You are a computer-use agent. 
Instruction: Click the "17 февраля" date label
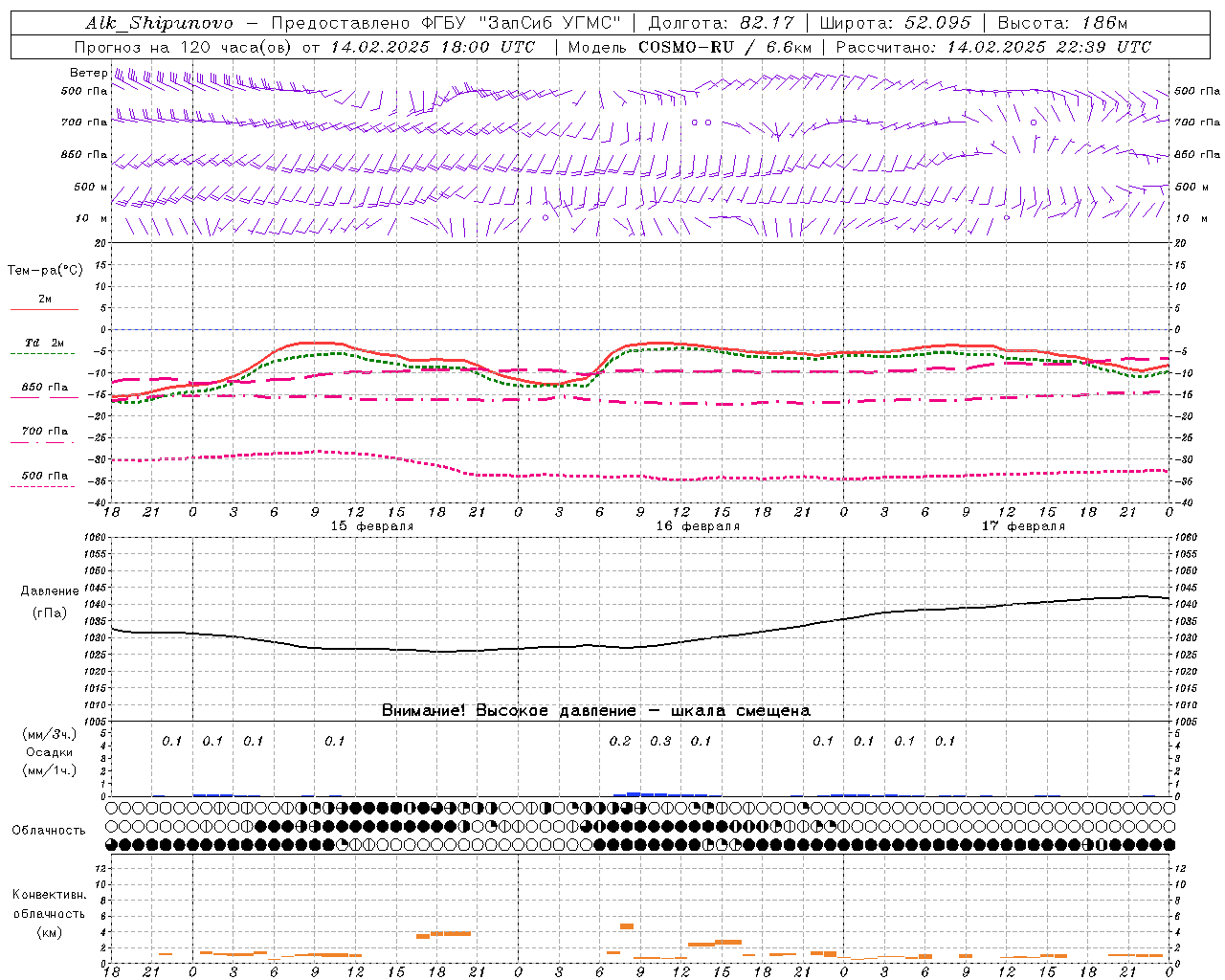pyautogui.click(x=1023, y=526)
